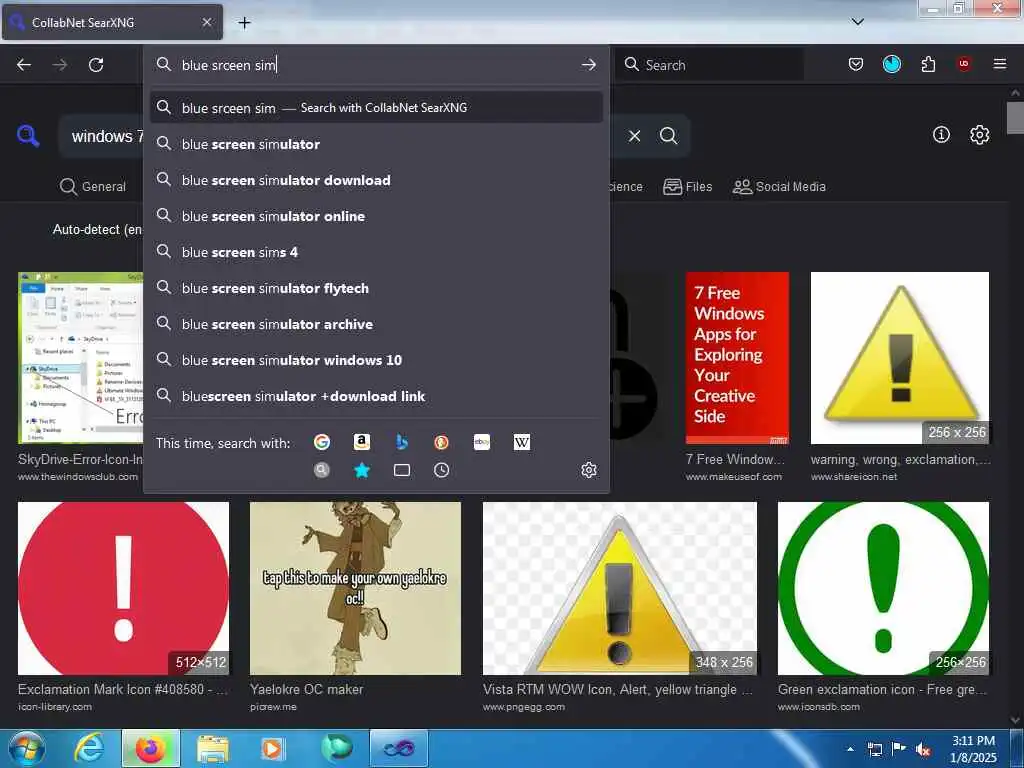Screen dimensions: 1024x768
Task: Search this time with Amazon
Action: coord(362,442)
